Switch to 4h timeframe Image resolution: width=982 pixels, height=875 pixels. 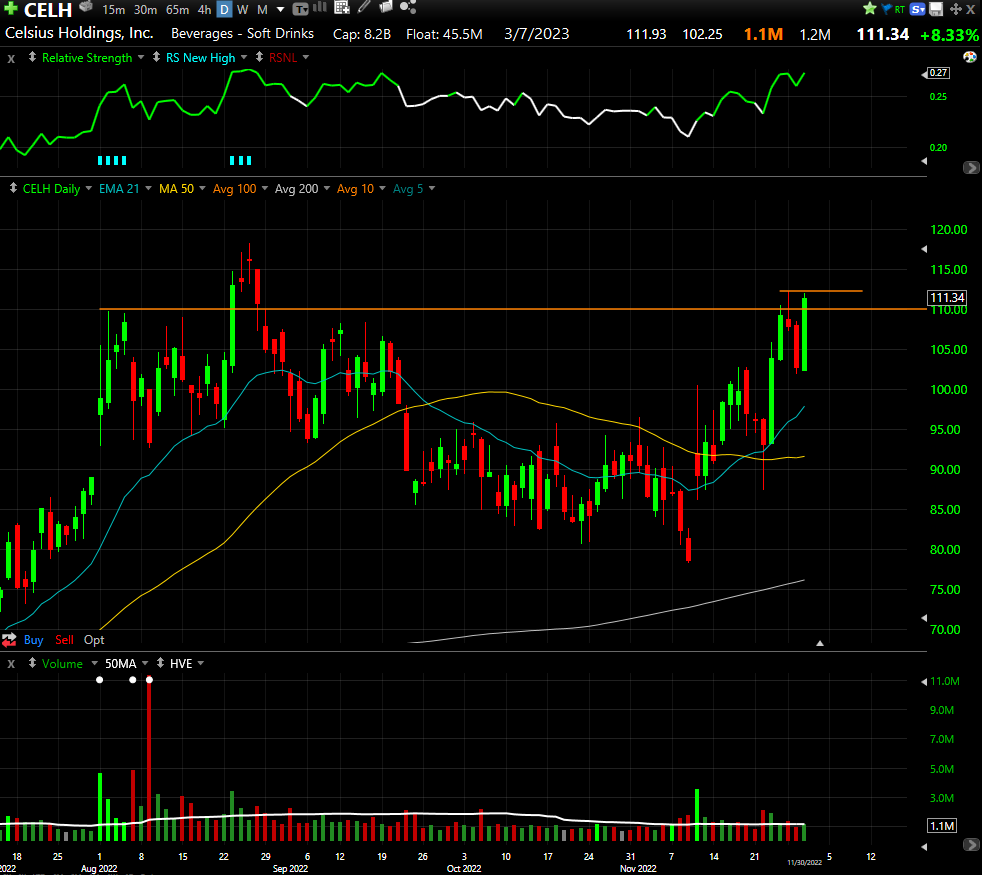(204, 9)
